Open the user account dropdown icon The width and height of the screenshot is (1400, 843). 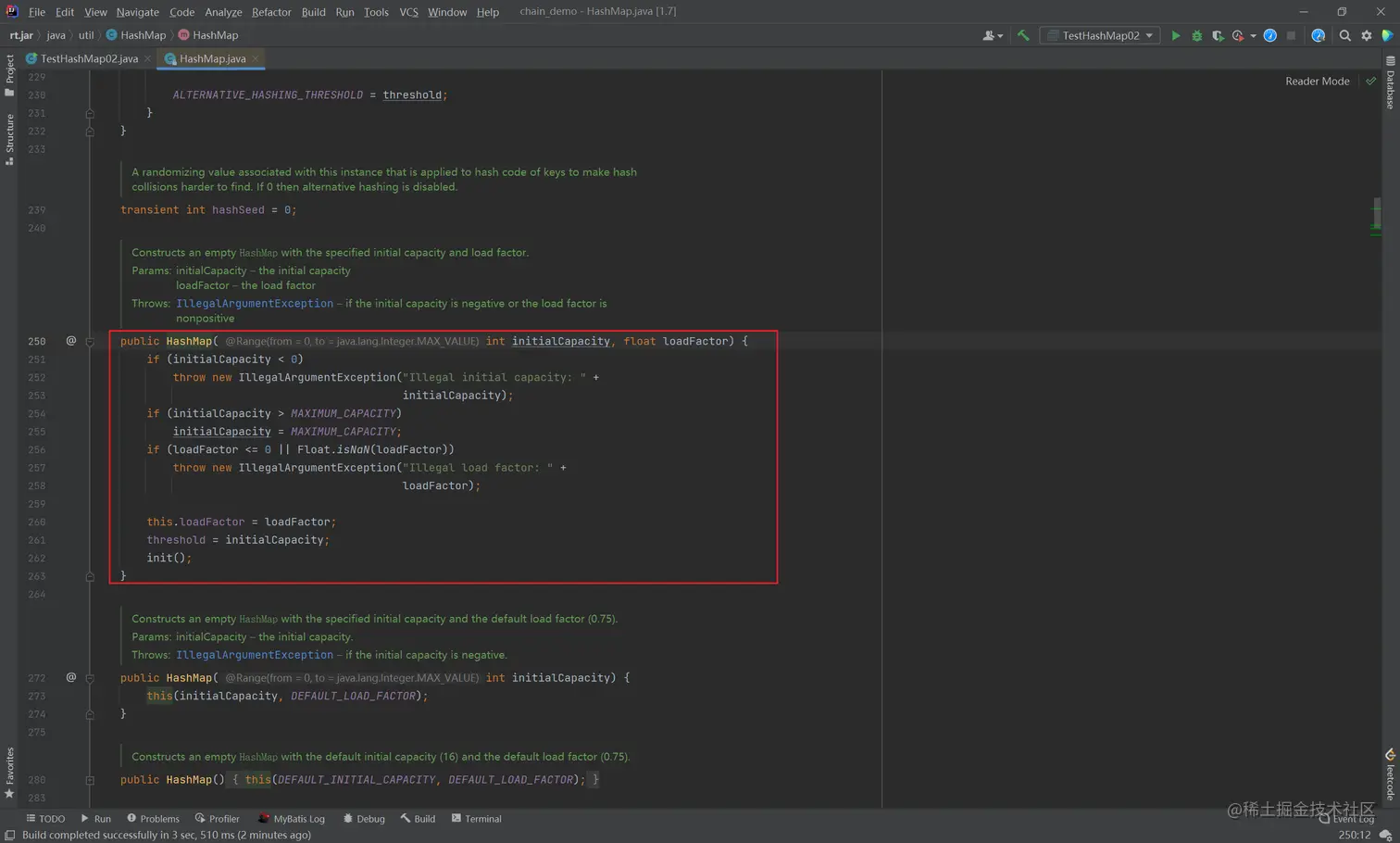click(993, 35)
